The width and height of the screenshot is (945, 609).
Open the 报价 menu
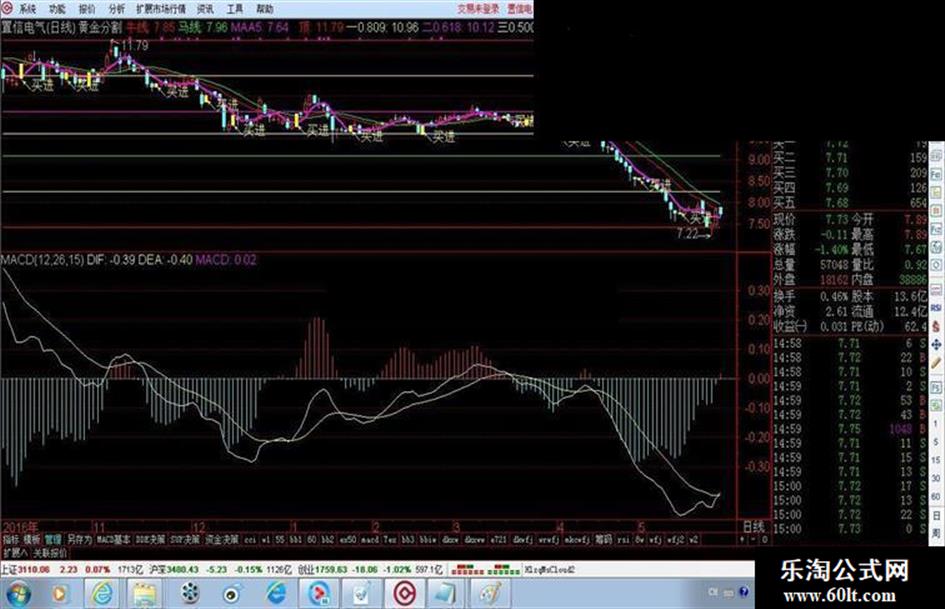coord(87,9)
